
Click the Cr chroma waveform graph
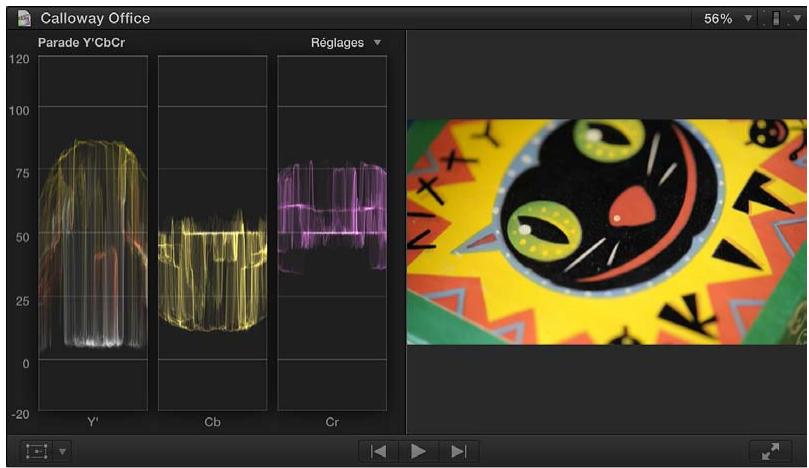click(332, 233)
